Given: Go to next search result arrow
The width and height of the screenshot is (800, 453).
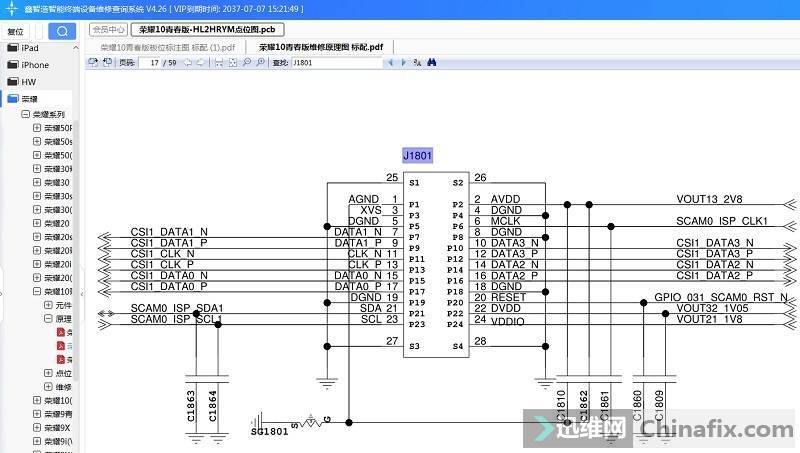Looking at the screenshot, I should [403, 62].
